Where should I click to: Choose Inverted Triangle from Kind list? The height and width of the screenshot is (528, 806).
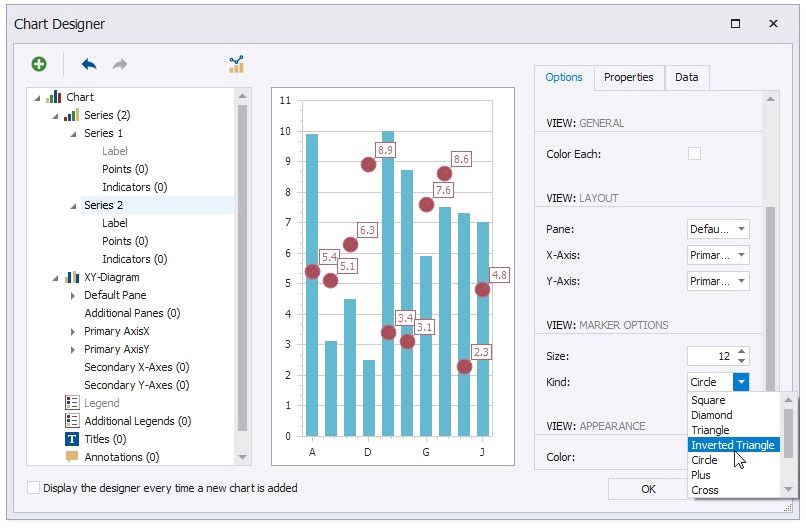tap(732, 445)
